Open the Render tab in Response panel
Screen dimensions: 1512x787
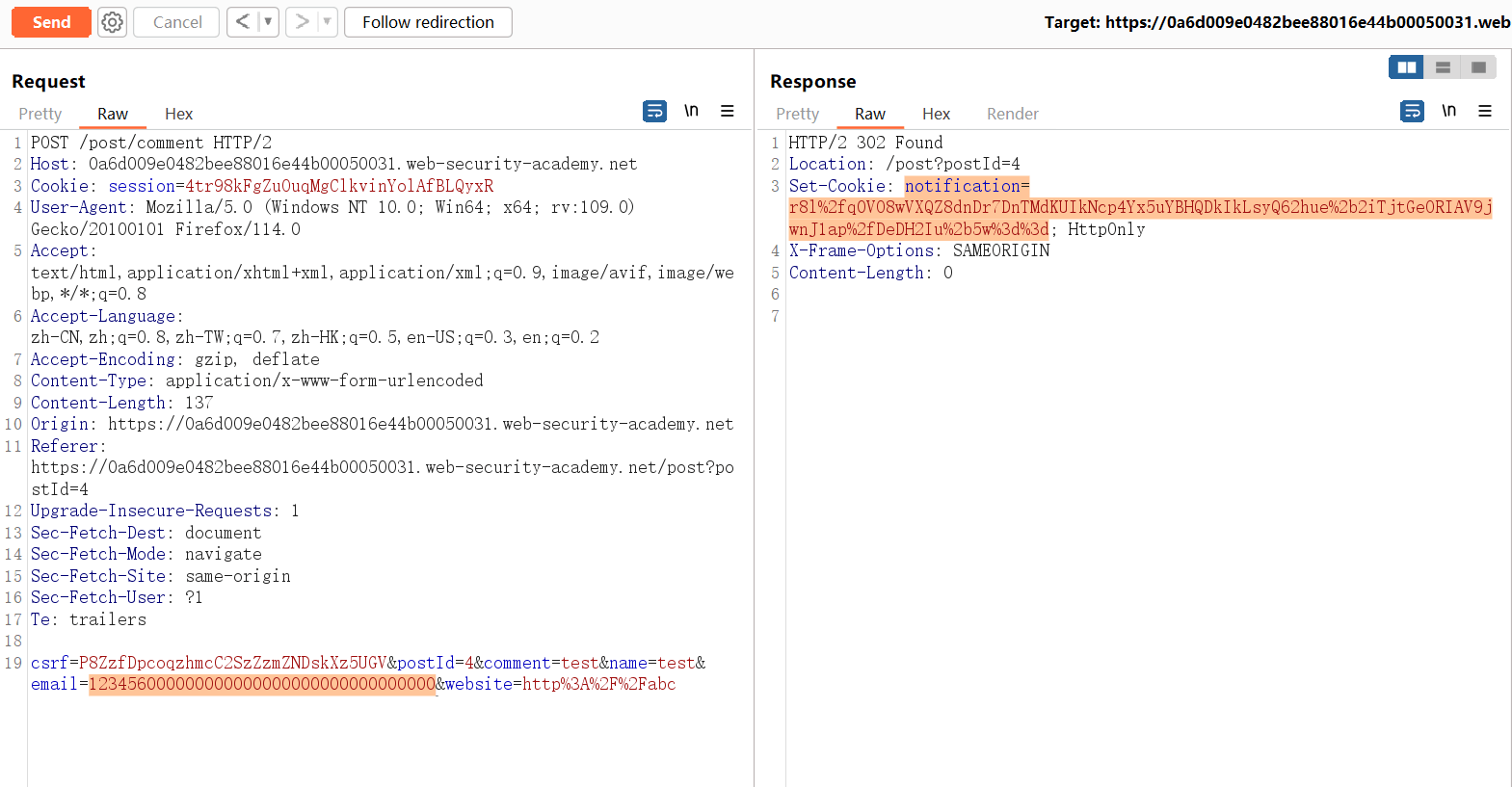pyautogui.click(x=1012, y=114)
